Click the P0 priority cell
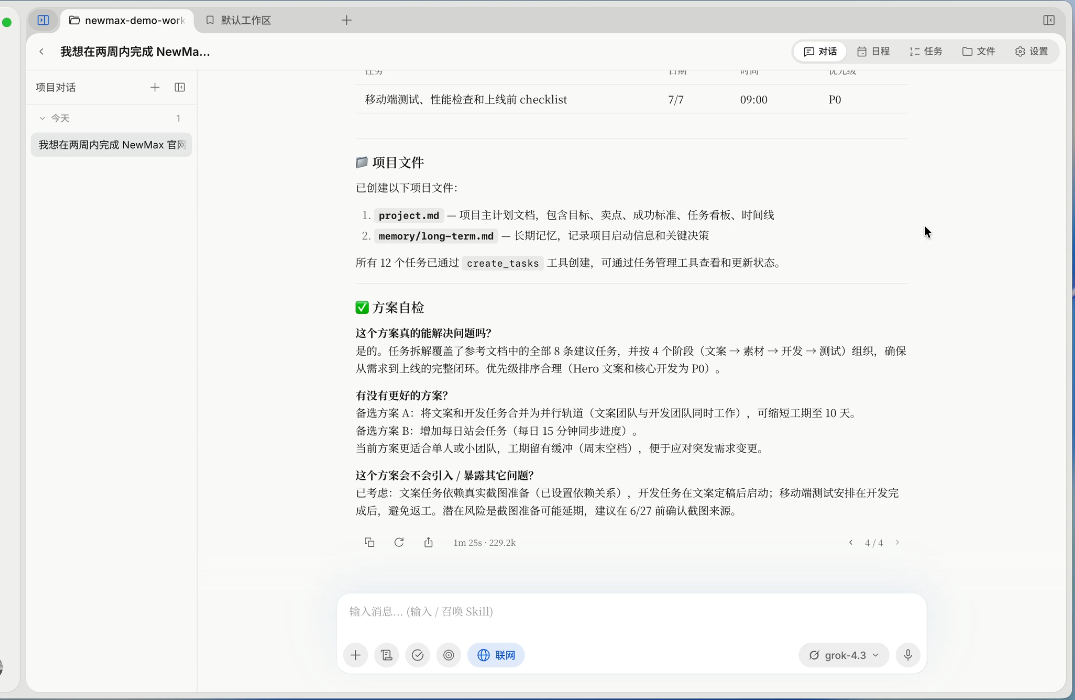 pos(835,99)
